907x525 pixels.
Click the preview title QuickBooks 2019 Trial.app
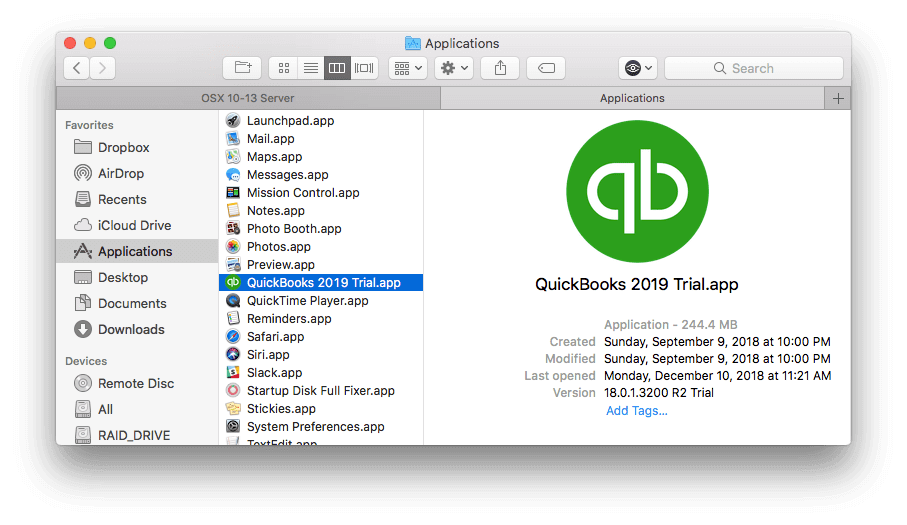(637, 284)
